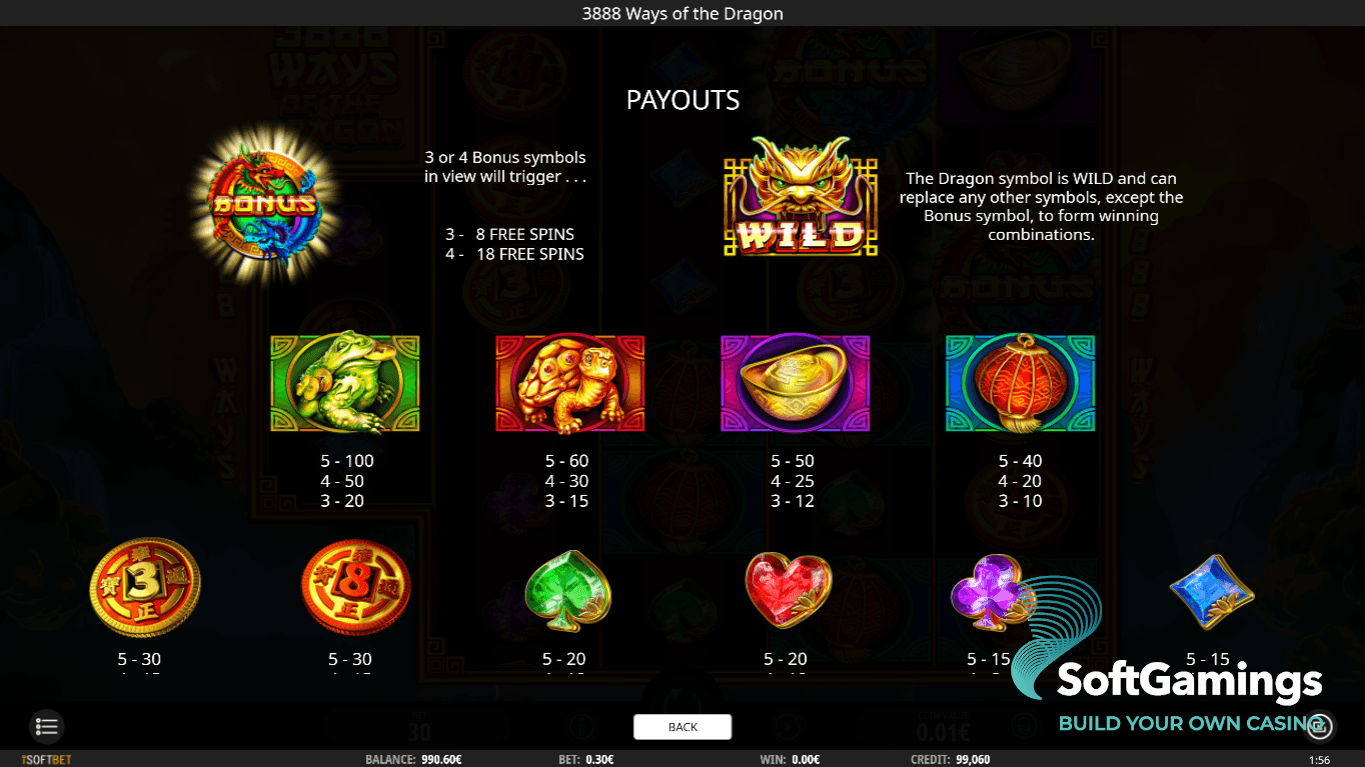Click the round icon at bottom right
The width and height of the screenshot is (1365, 767).
(1320, 725)
